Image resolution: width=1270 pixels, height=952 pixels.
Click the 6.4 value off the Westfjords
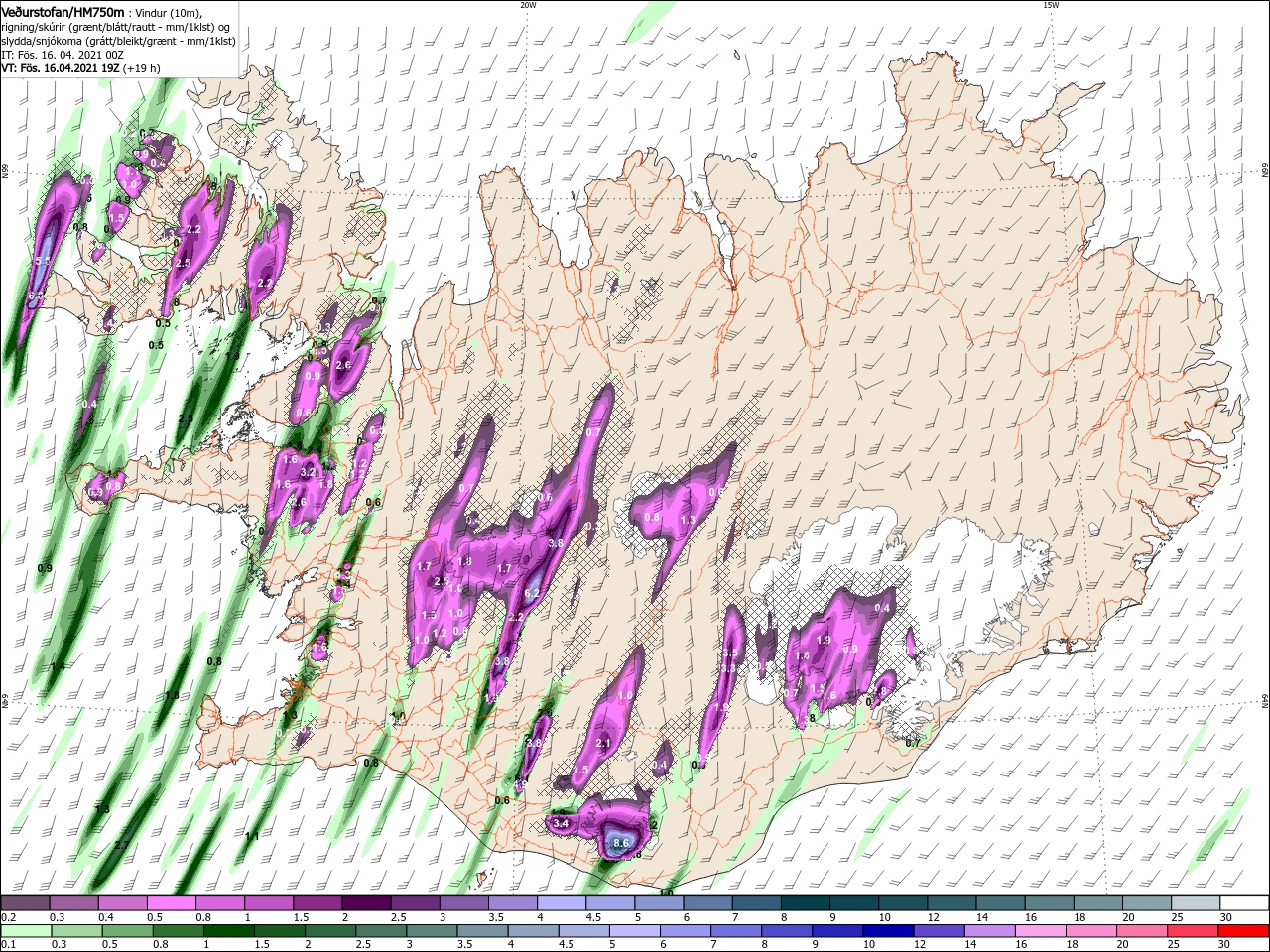(35, 296)
